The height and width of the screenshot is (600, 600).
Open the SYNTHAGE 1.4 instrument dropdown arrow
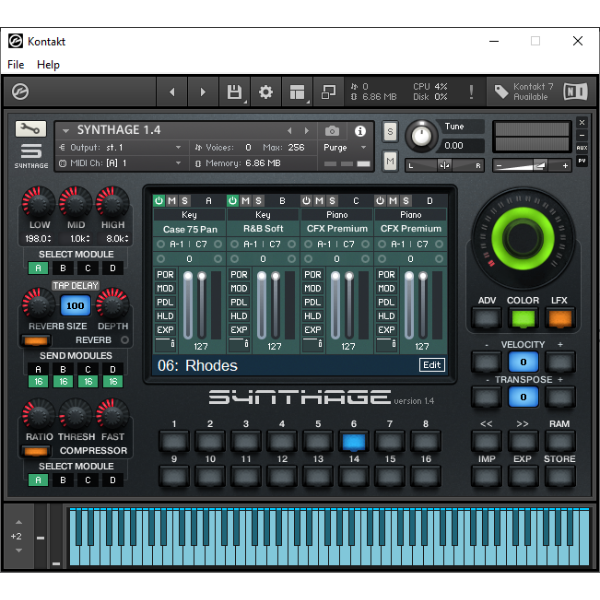(66, 130)
